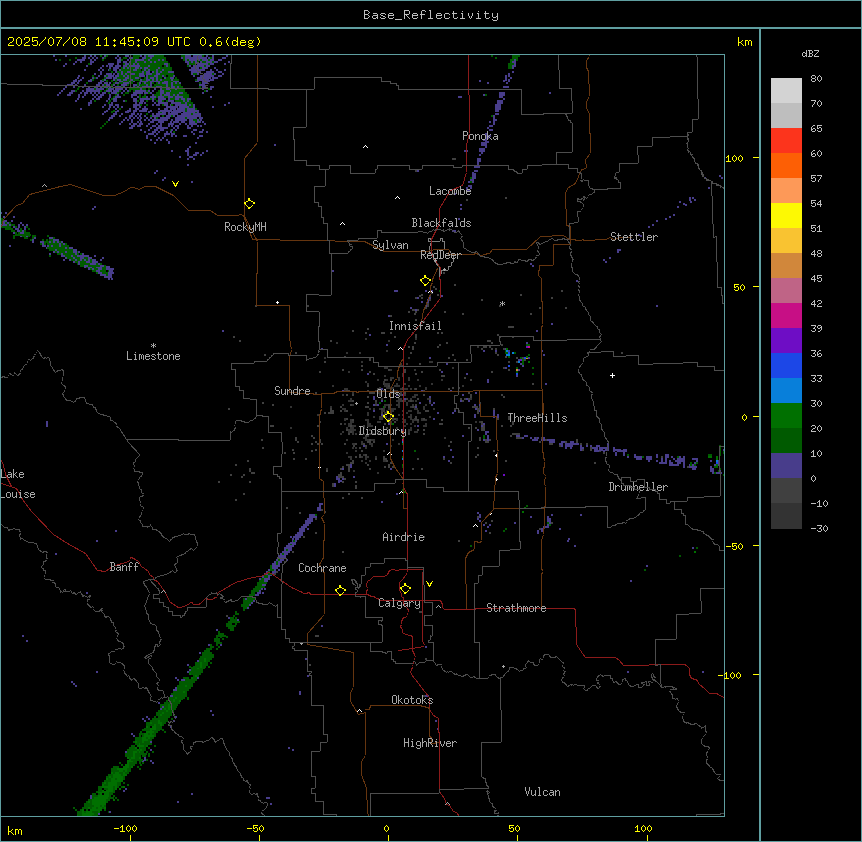Select the Sylvan label
Viewport: 862px width, 842px height.
click(x=390, y=245)
